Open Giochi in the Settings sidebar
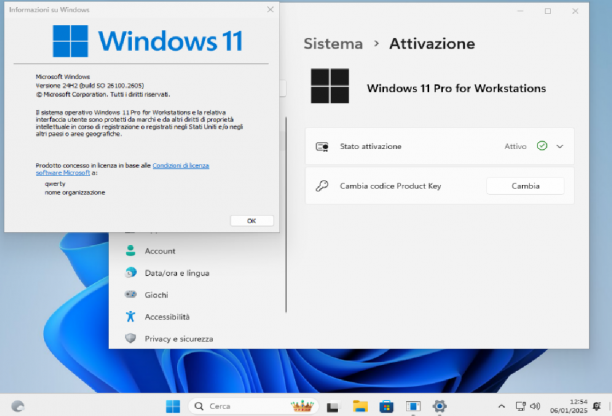Screen dimensions: 612x416 click(156, 295)
